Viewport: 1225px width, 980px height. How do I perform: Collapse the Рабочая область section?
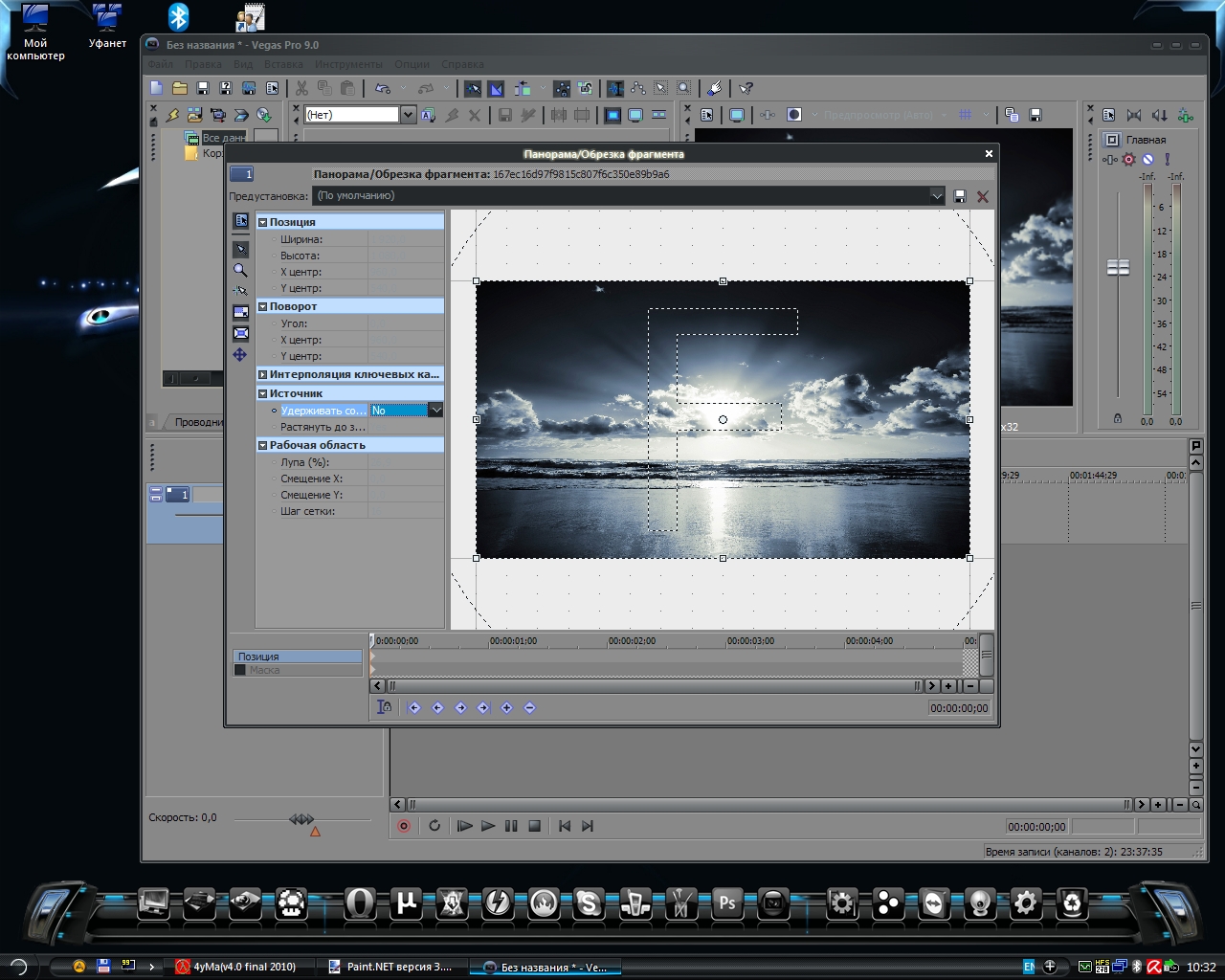click(263, 445)
